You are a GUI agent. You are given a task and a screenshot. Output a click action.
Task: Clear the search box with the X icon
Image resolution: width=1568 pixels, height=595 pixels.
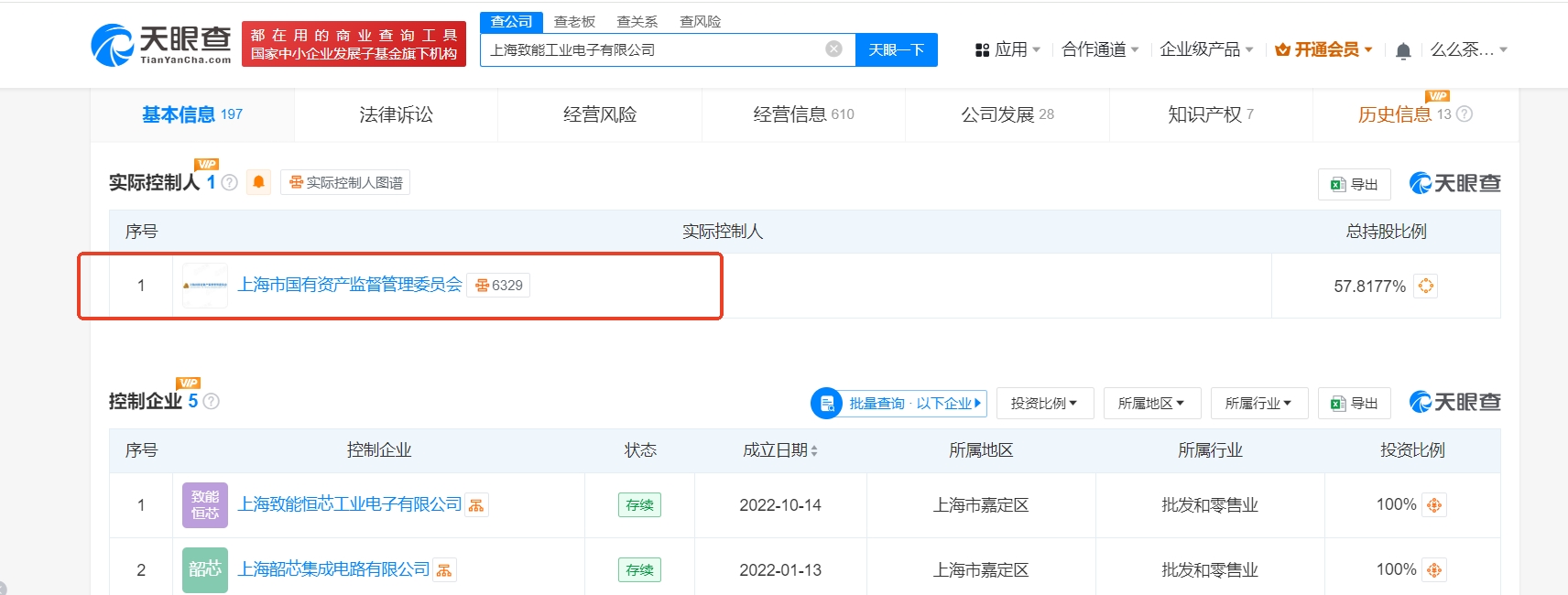point(833,49)
